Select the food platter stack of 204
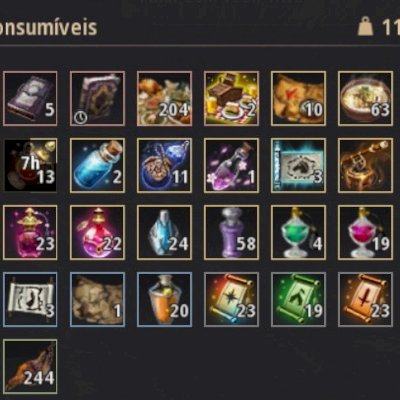The height and width of the screenshot is (400, 400). [164, 98]
